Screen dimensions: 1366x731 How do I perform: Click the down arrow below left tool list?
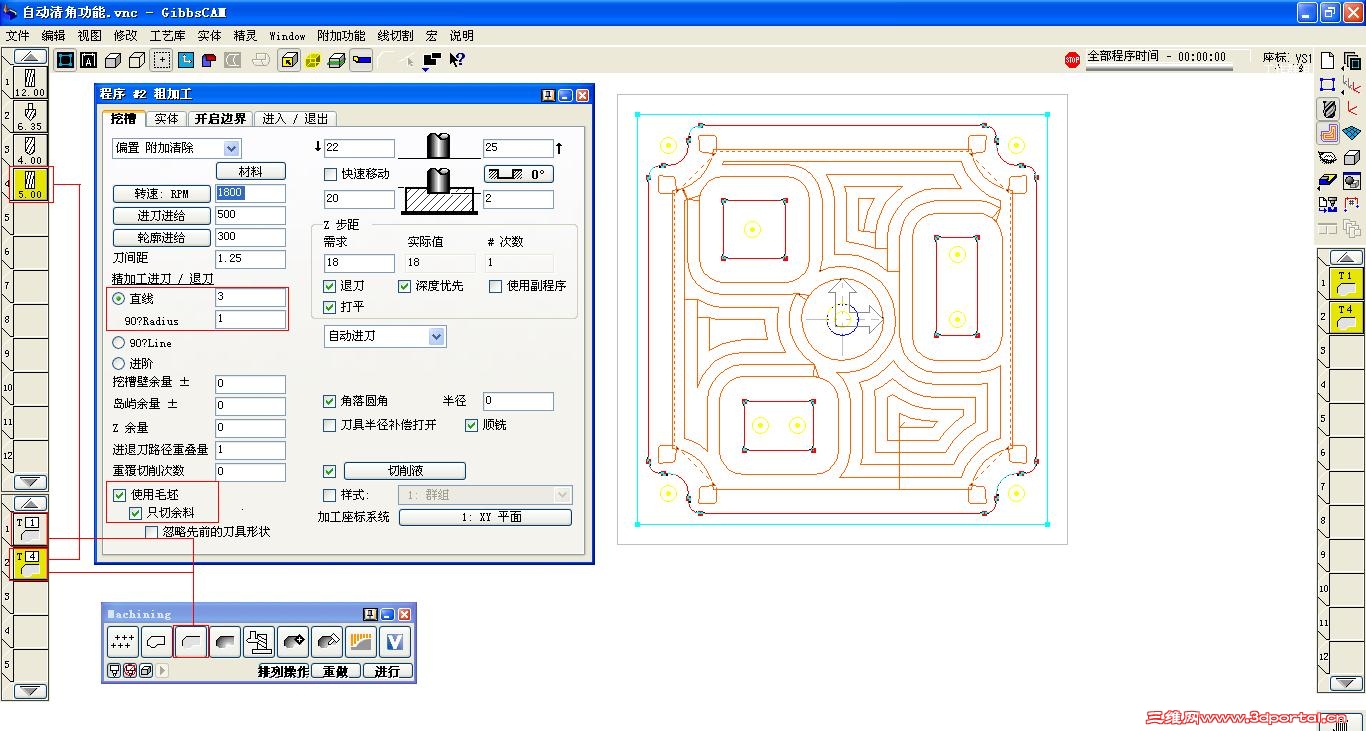pos(31,482)
